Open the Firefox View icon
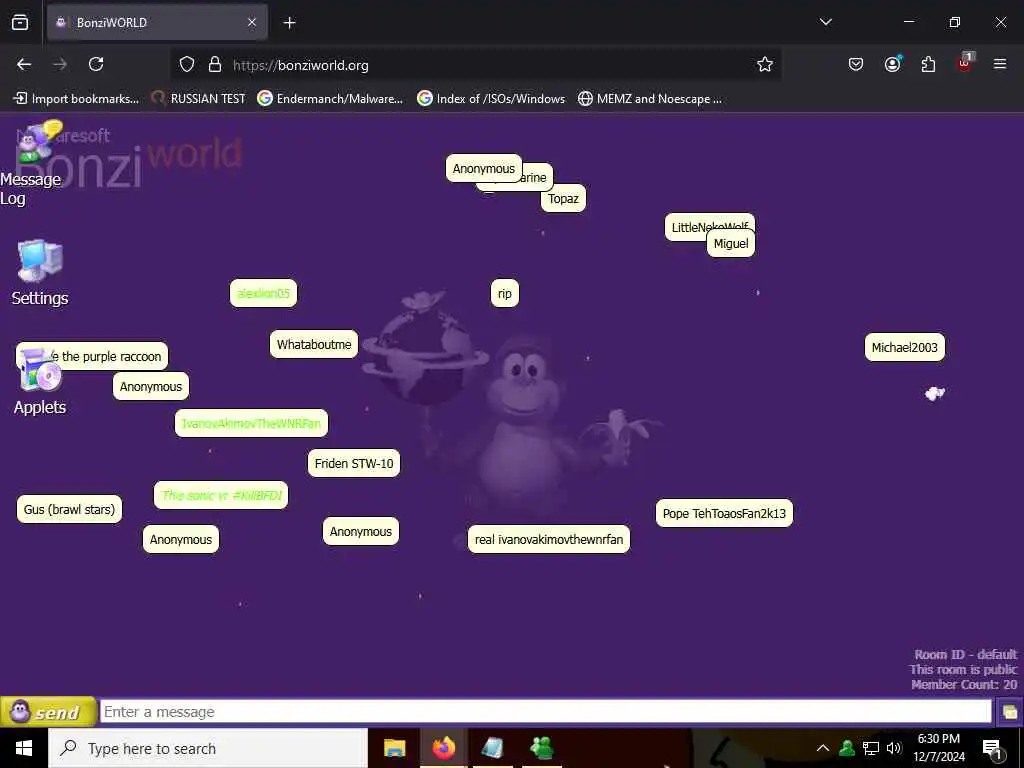 click(x=20, y=22)
